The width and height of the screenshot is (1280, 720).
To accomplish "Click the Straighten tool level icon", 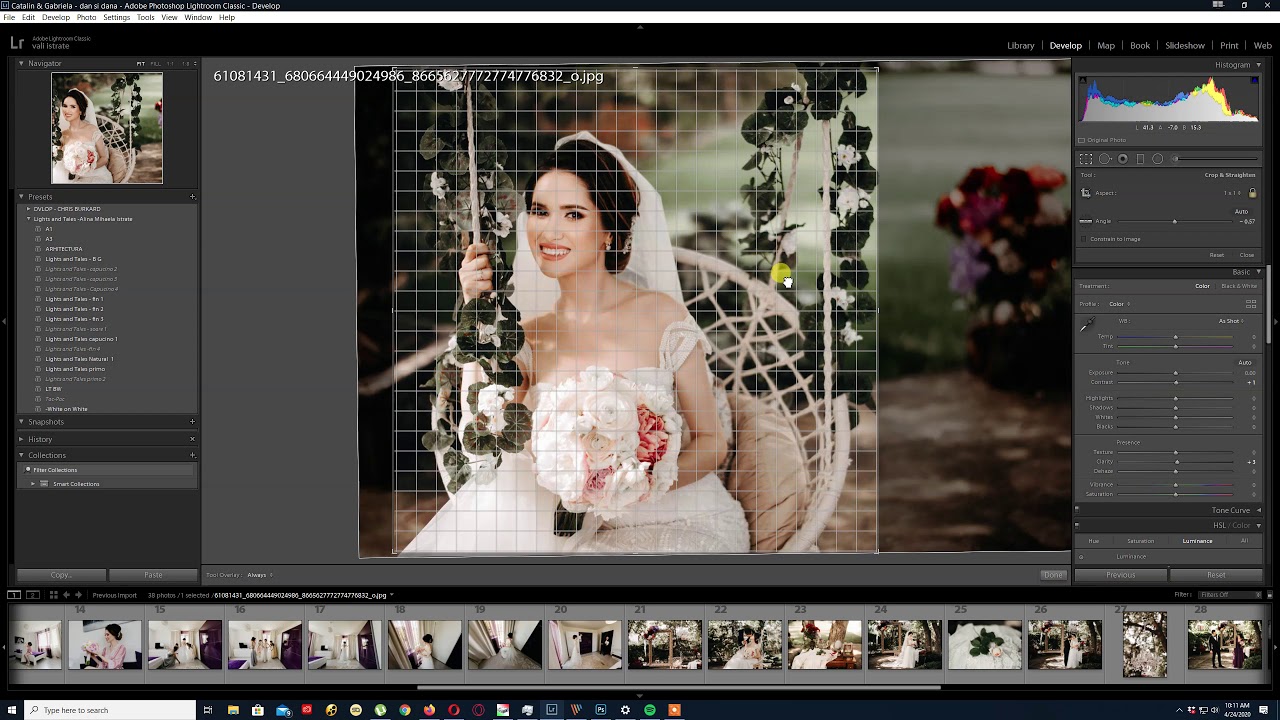I will [1086, 221].
